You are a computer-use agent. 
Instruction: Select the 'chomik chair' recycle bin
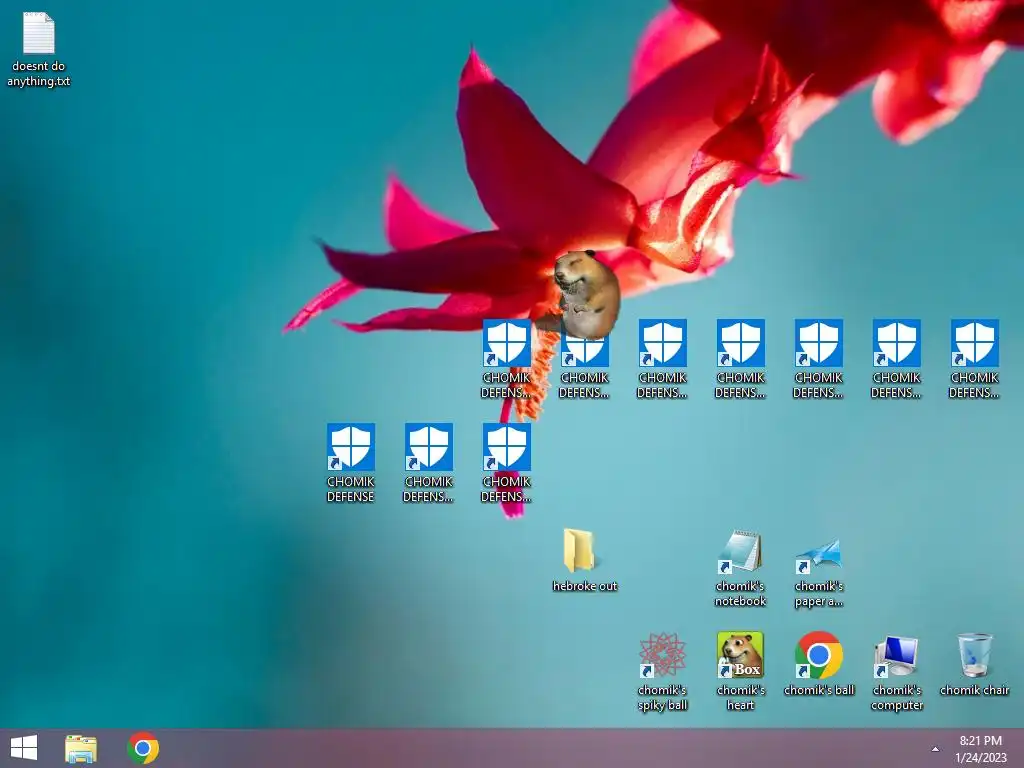click(x=974, y=664)
